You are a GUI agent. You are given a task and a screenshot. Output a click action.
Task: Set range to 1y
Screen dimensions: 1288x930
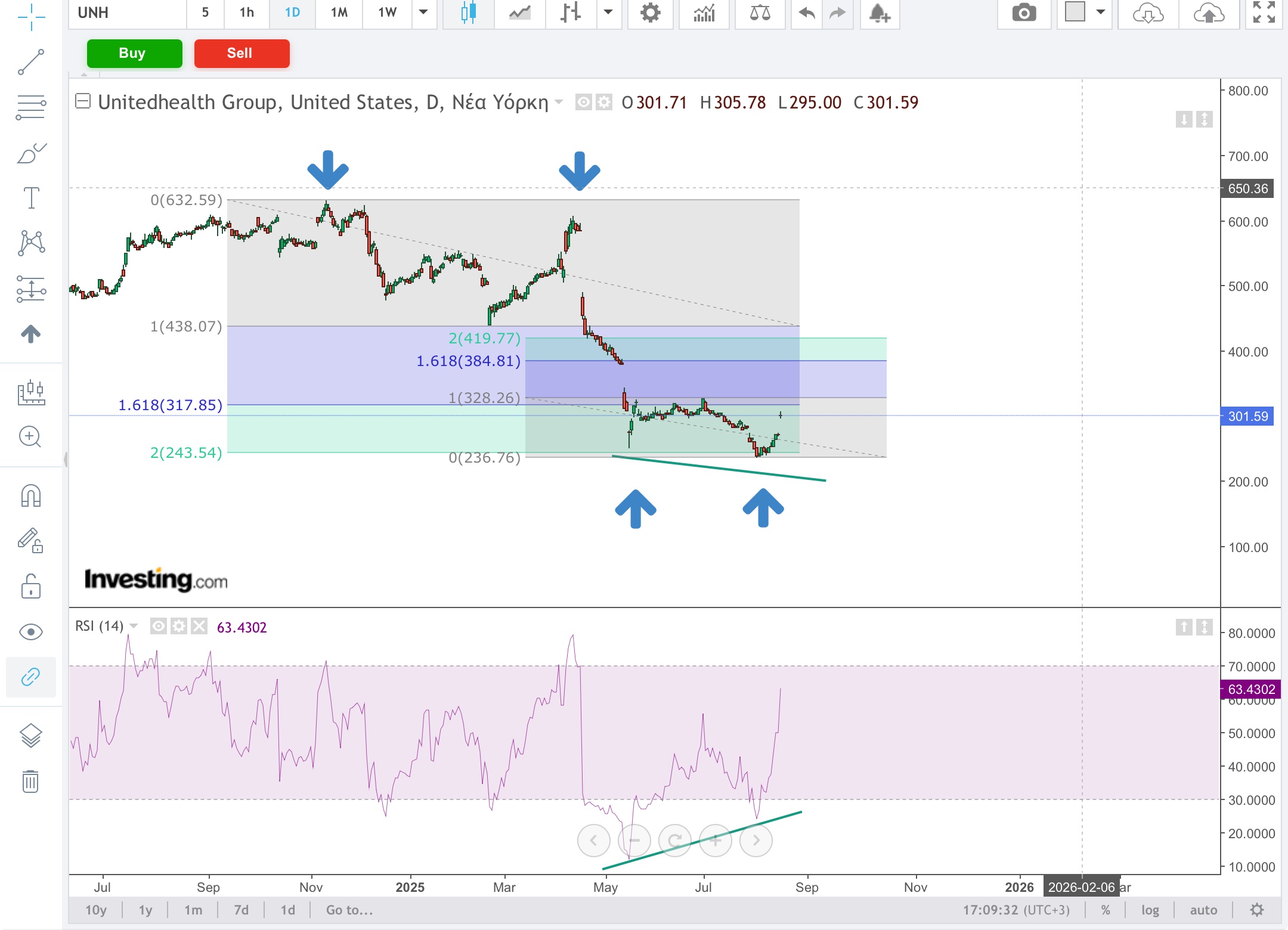tap(145, 910)
